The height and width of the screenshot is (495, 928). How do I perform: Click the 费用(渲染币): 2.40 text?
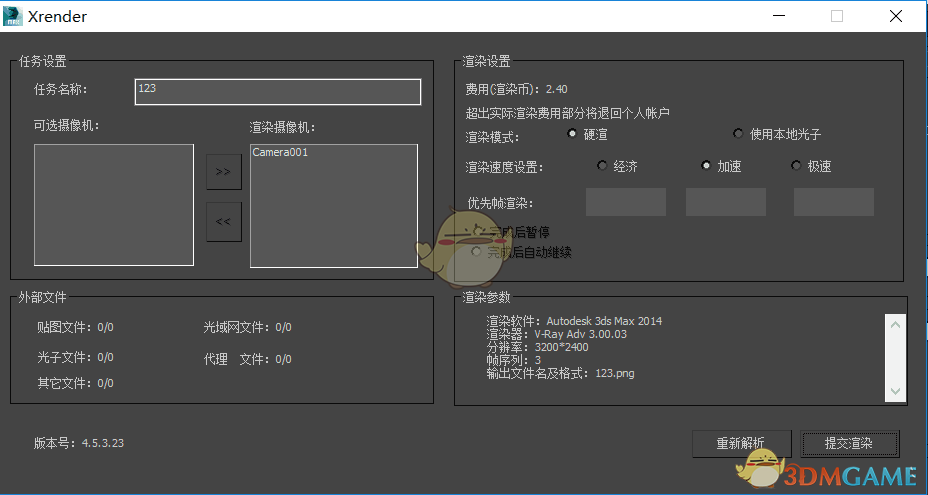(516, 89)
